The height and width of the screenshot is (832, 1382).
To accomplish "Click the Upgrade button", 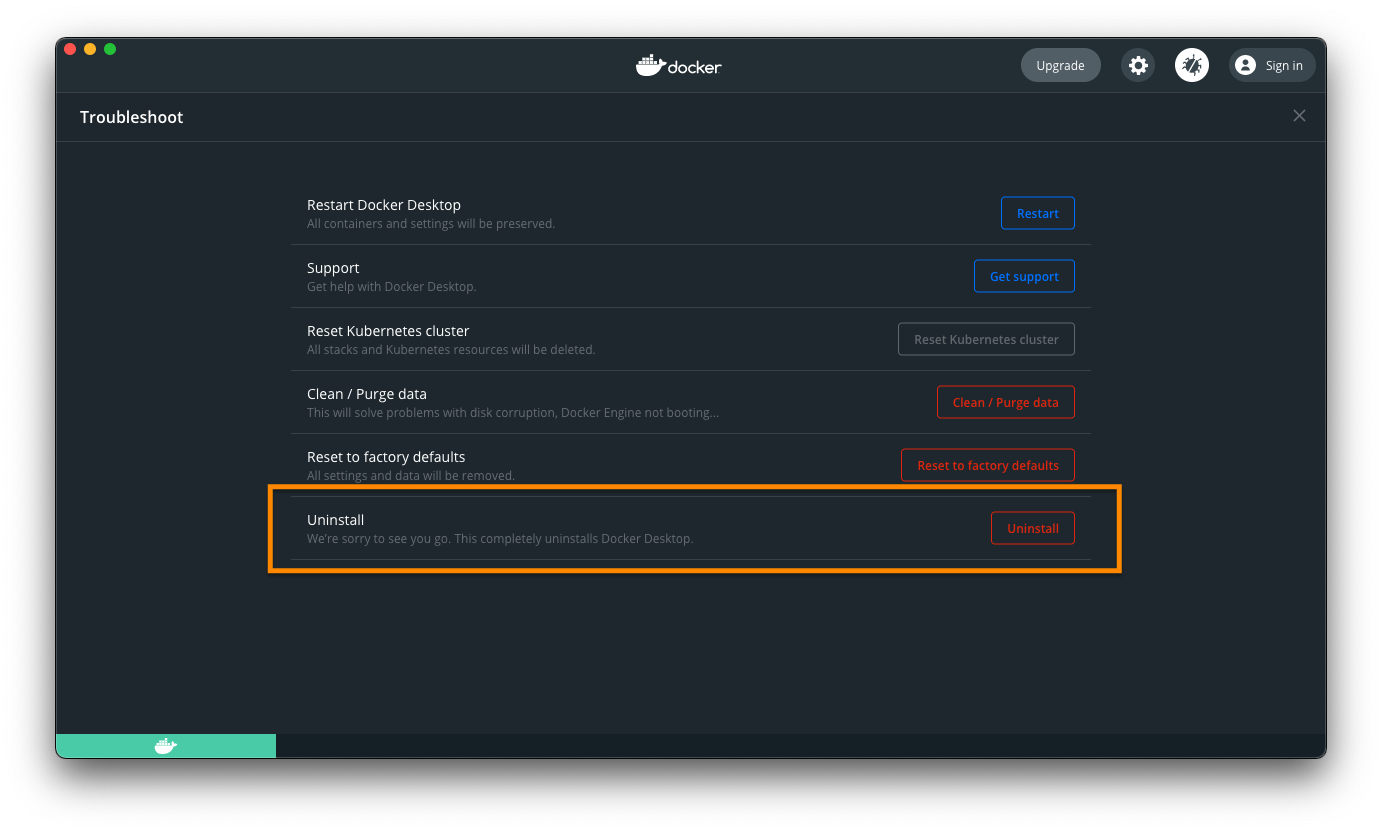I will tap(1061, 65).
